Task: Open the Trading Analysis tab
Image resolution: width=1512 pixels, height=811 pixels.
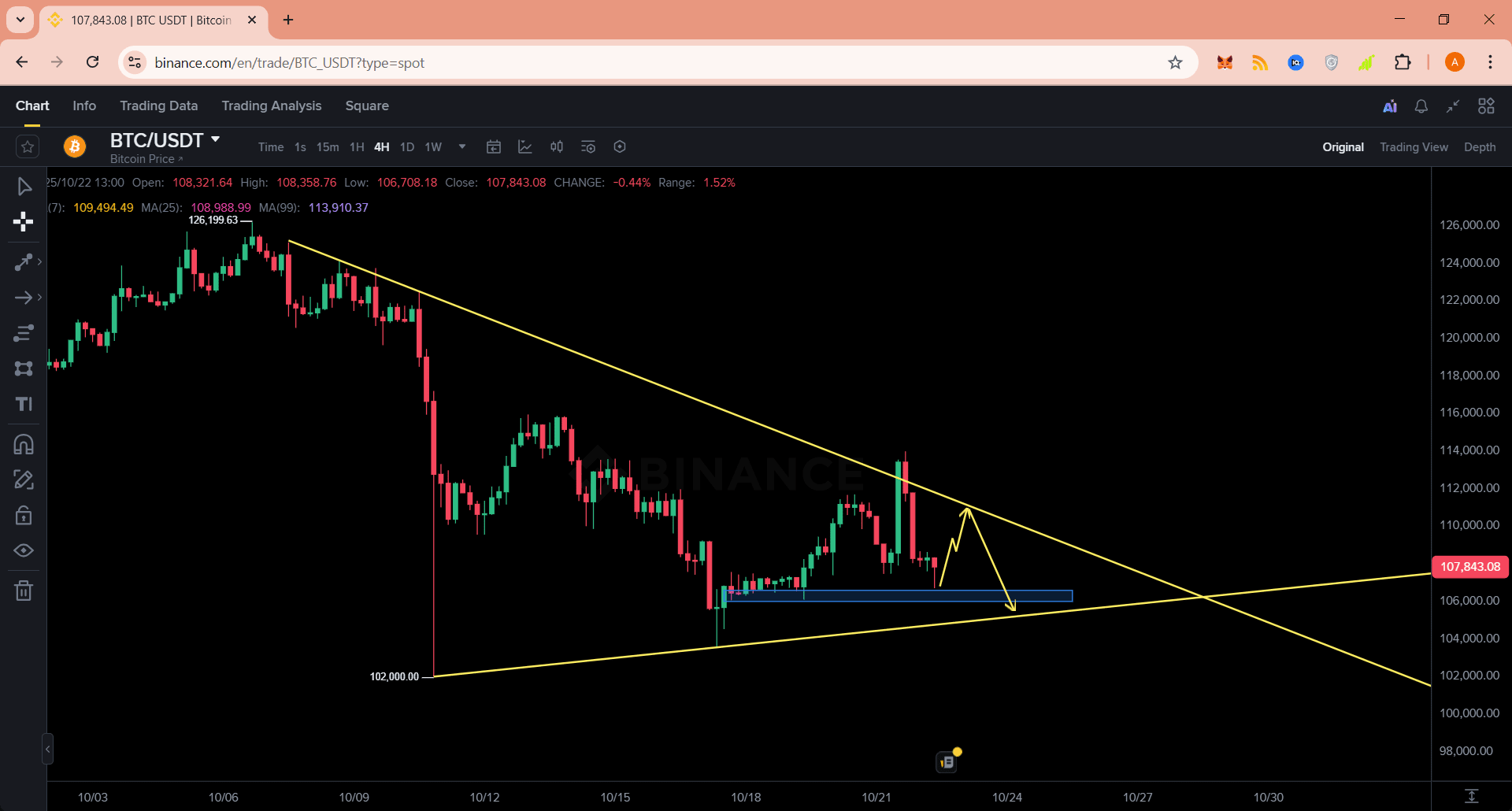Action: [272, 106]
